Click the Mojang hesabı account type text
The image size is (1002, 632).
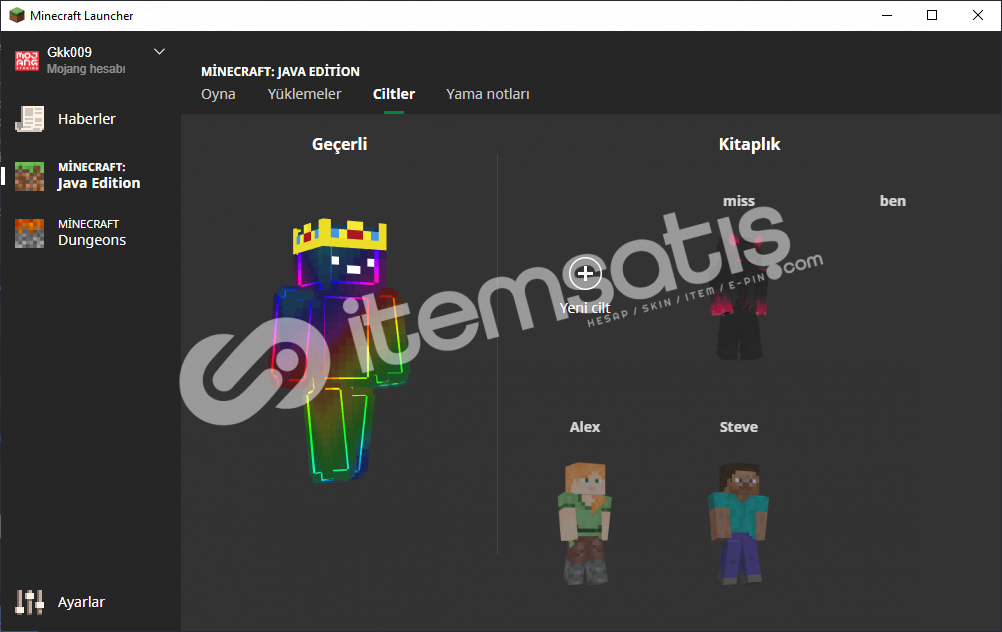tap(86, 68)
